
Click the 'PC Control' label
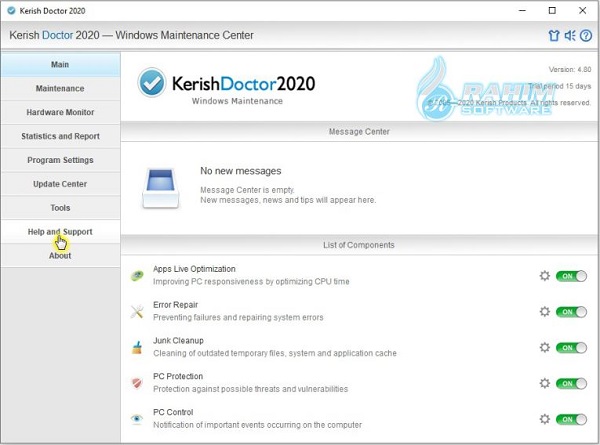point(173,412)
